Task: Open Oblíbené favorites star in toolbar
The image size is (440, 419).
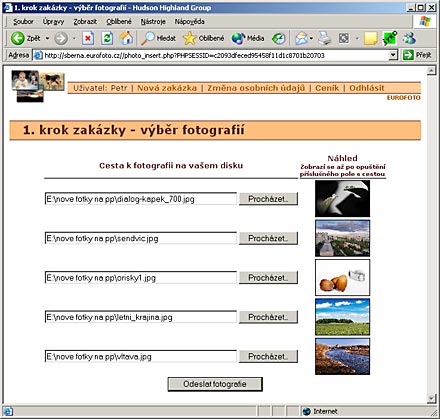Action: tap(204, 38)
